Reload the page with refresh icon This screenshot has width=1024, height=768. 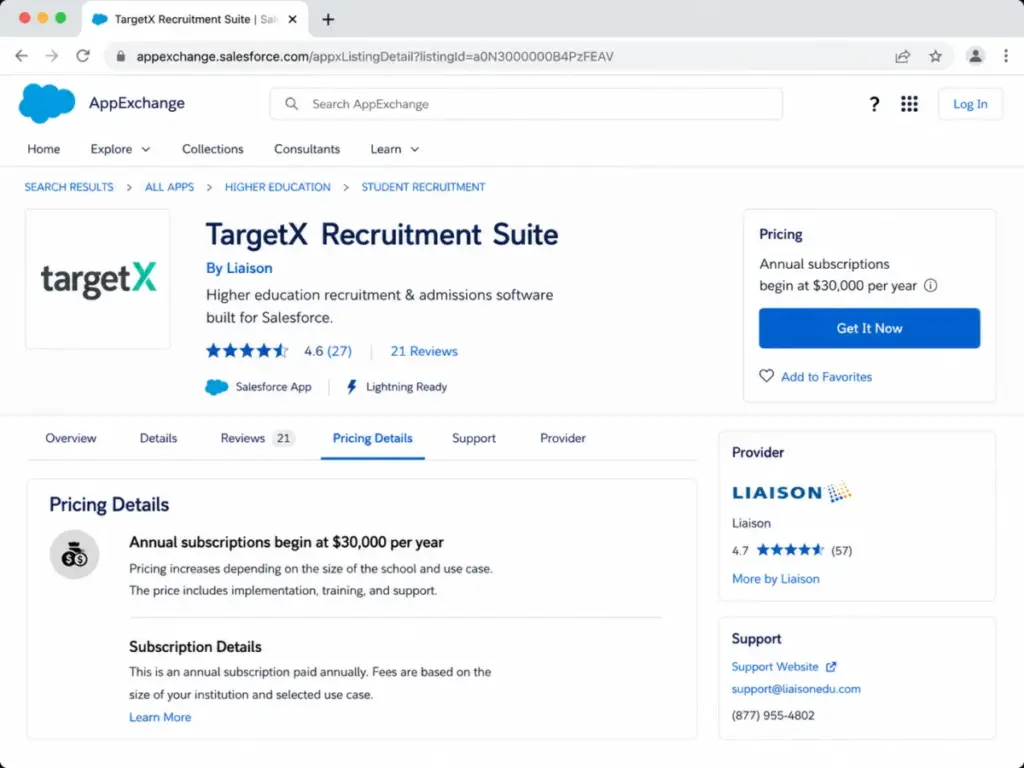[83, 56]
